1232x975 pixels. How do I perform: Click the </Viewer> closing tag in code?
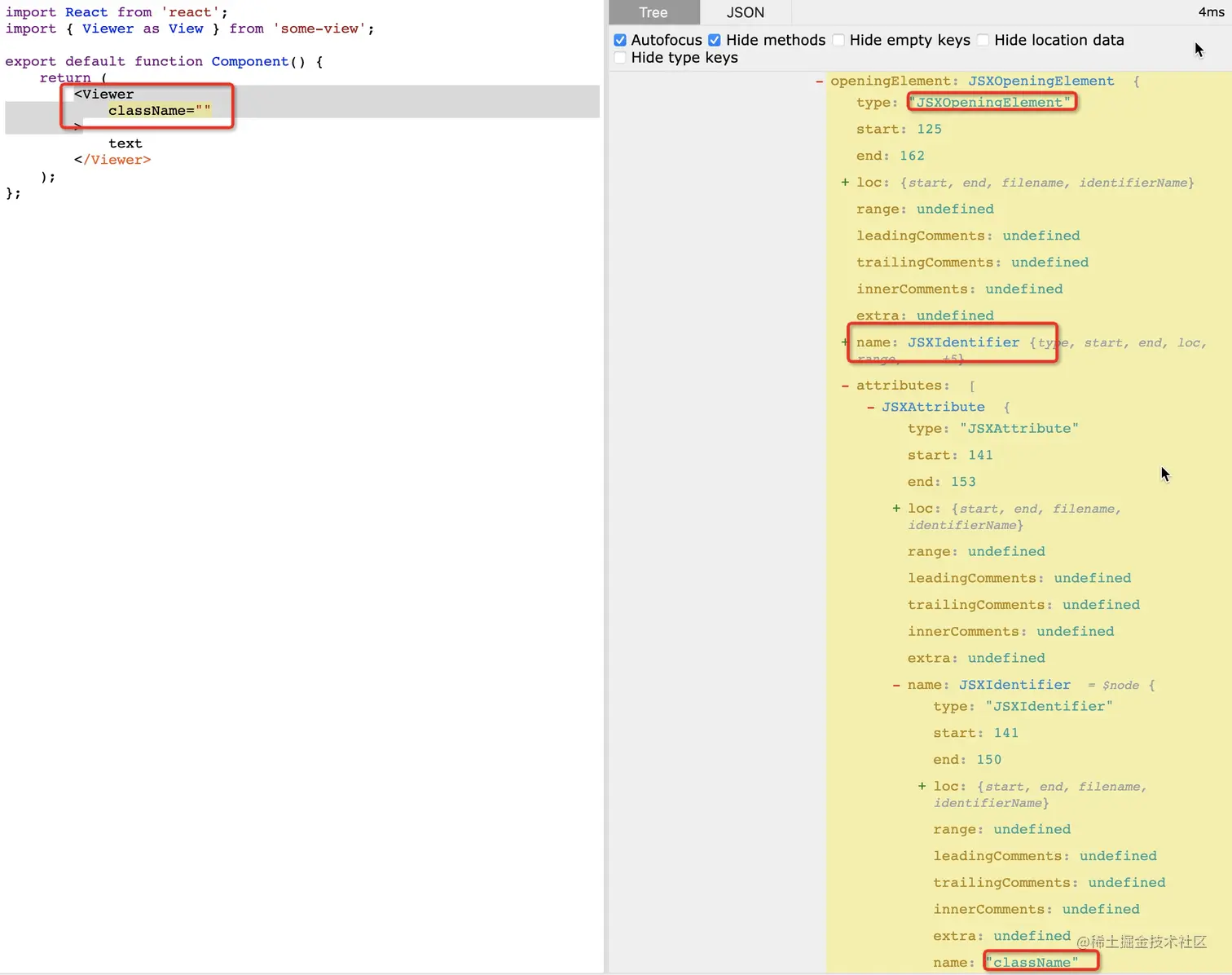tap(112, 160)
